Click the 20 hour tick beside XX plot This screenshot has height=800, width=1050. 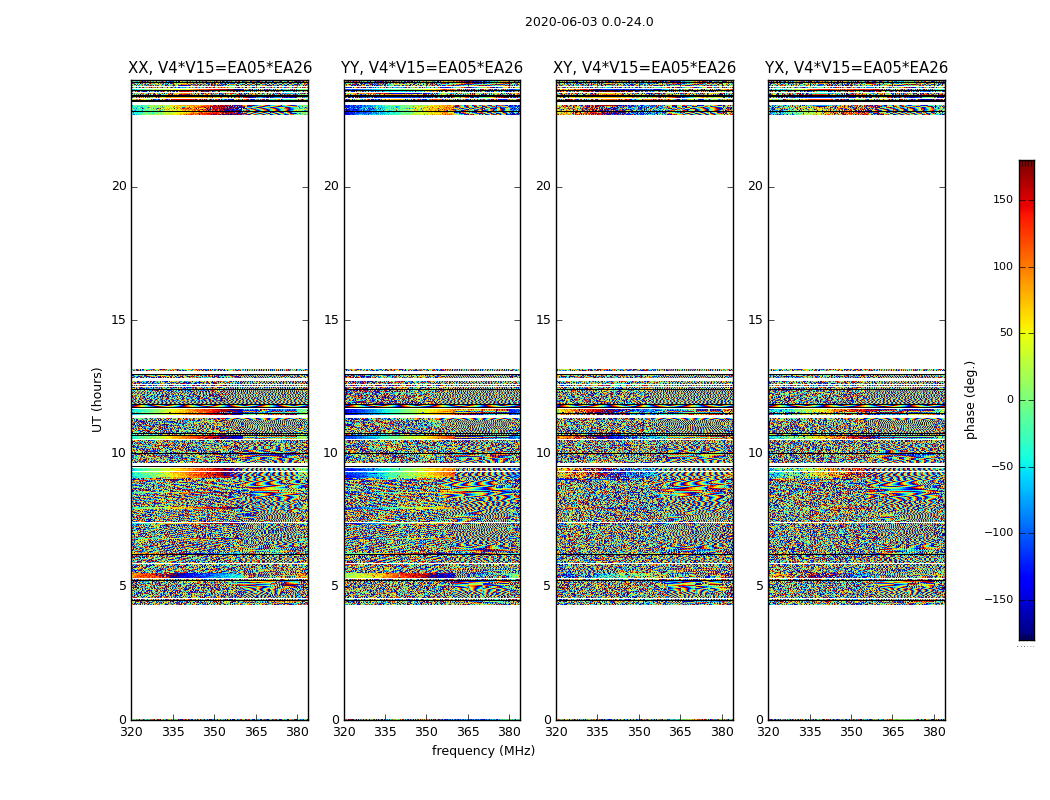tap(119, 186)
